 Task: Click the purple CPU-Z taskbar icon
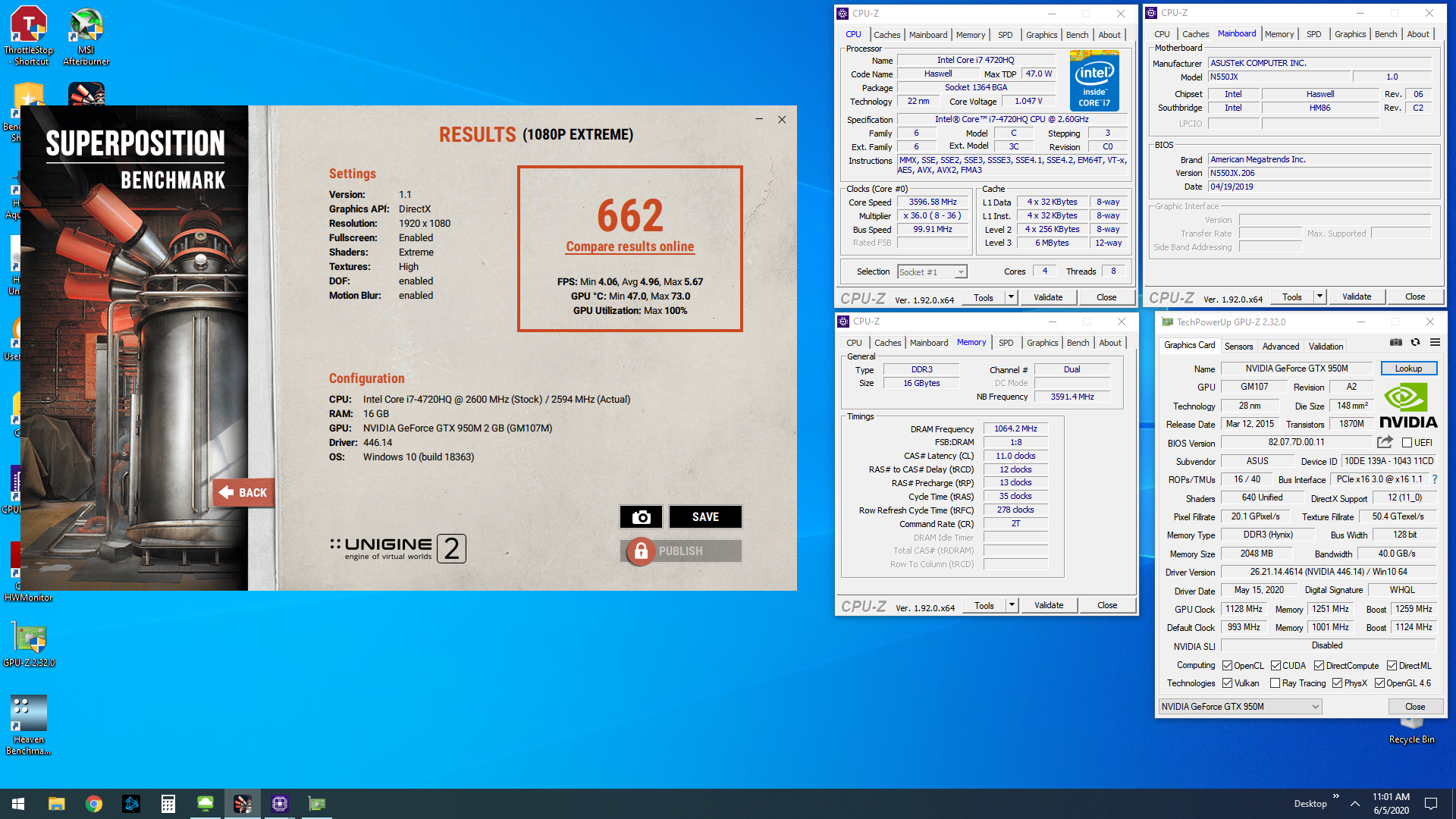(x=280, y=804)
